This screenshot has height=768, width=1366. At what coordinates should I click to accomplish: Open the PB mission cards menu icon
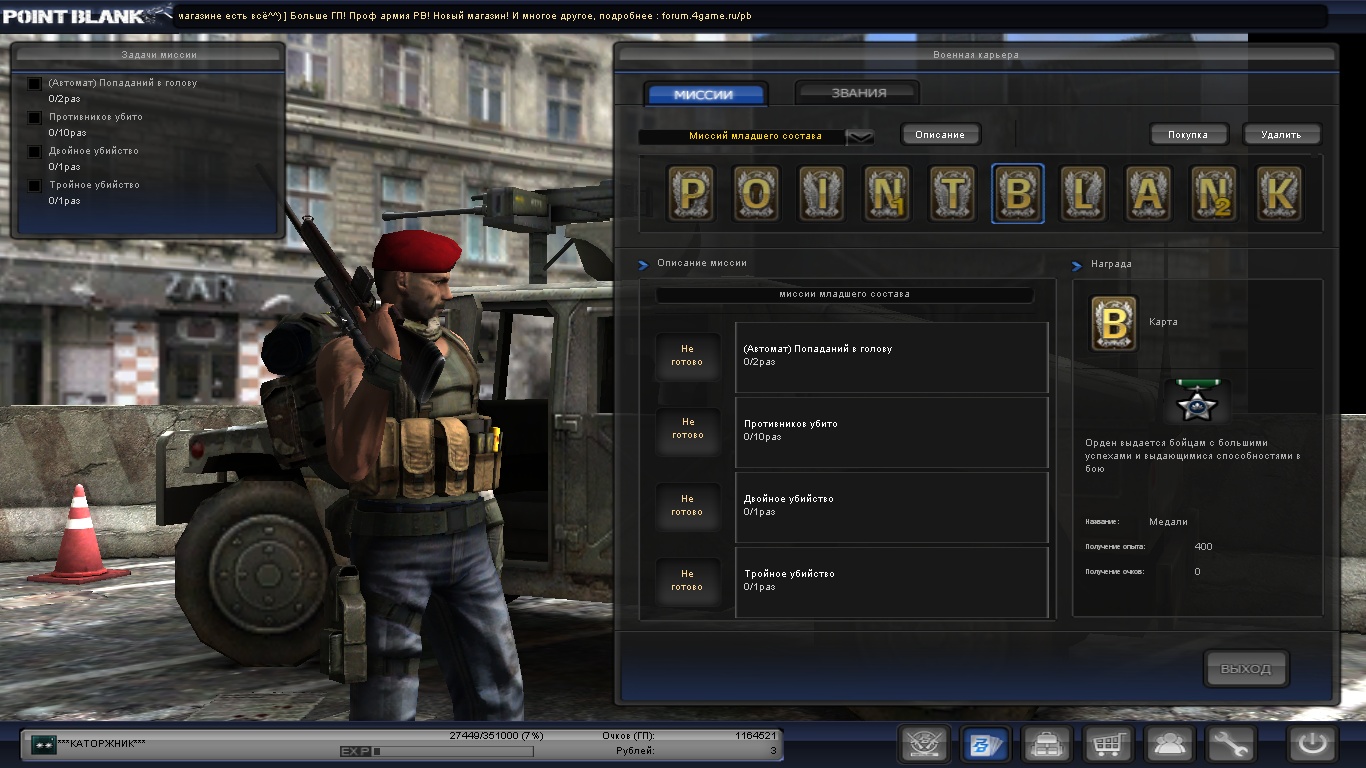pyautogui.click(x=985, y=745)
